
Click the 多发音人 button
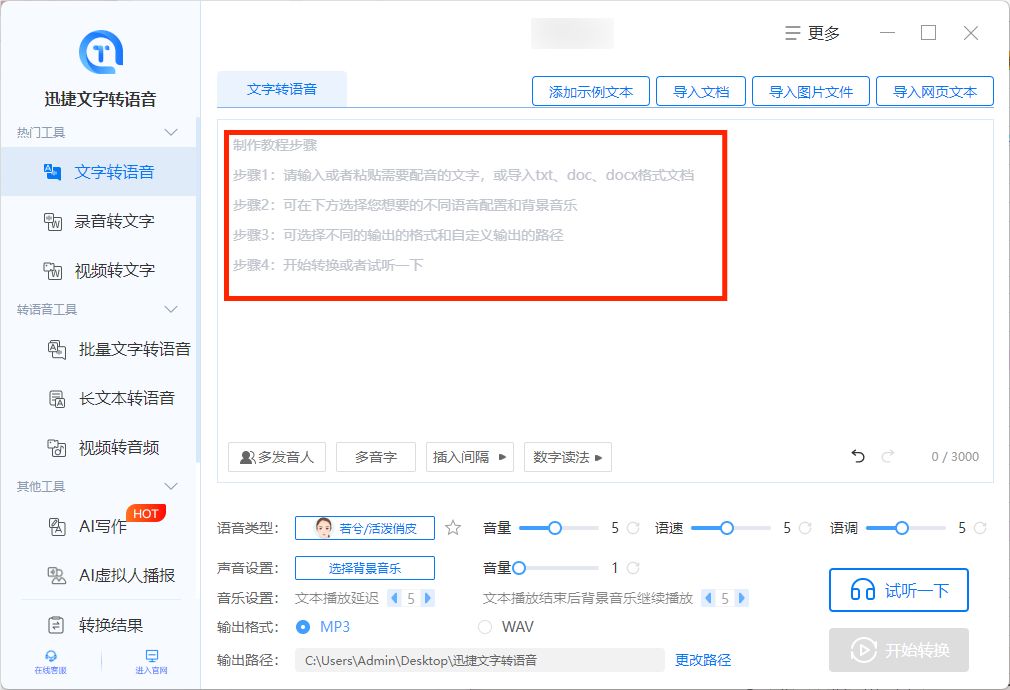click(277, 457)
